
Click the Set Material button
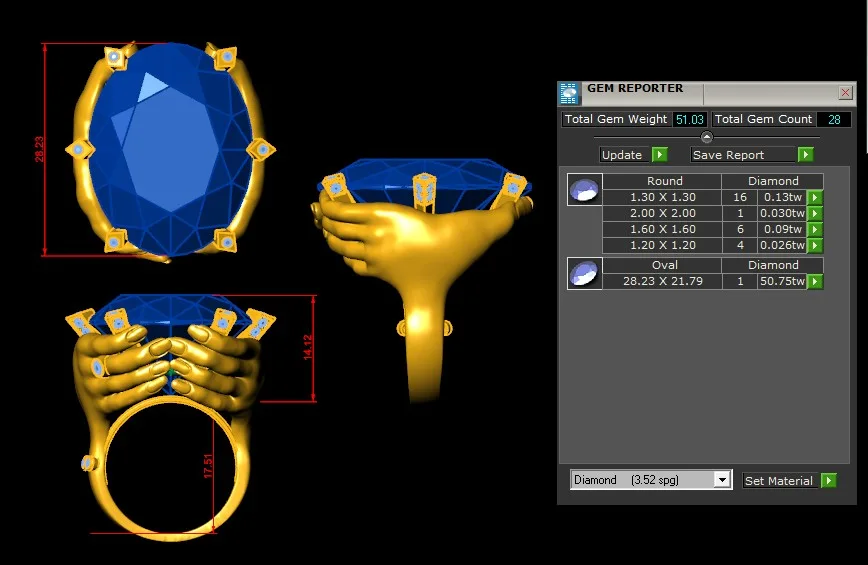click(x=779, y=481)
